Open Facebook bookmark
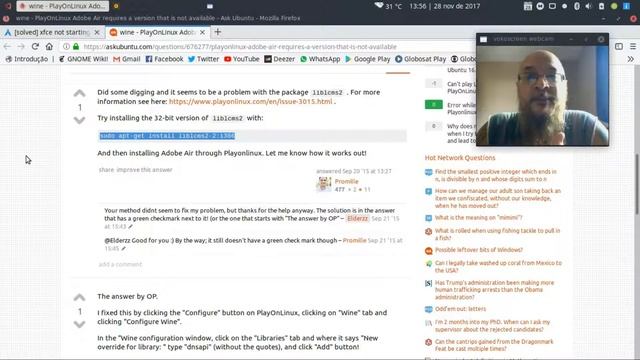640x360 pixels. (164, 59)
